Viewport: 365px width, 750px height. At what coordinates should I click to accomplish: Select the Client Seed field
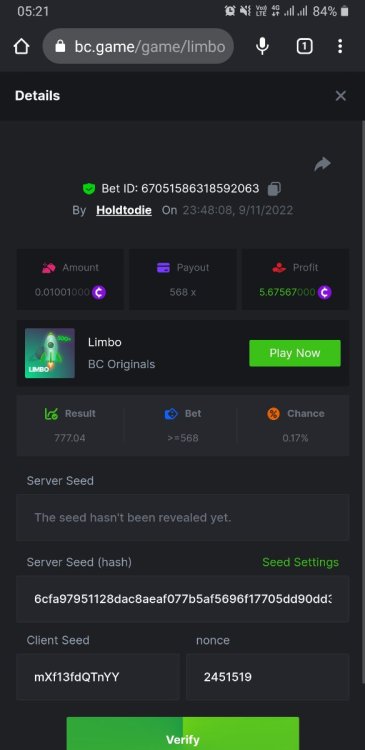click(98, 677)
